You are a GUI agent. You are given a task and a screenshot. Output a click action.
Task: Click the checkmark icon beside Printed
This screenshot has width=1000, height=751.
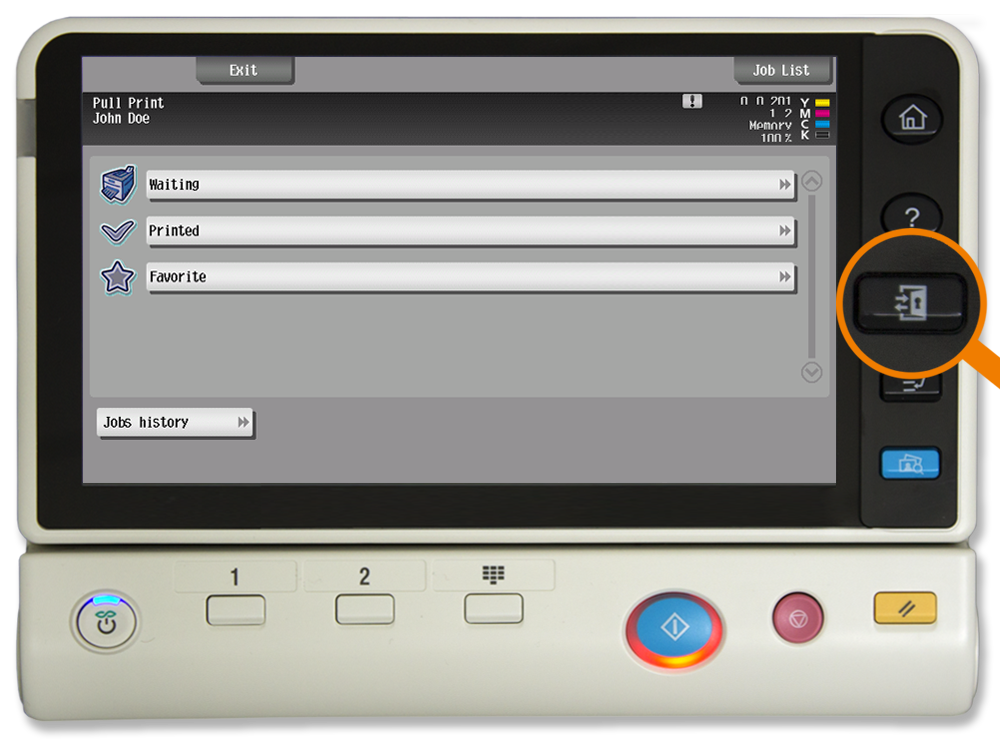(x=118, y=231)
